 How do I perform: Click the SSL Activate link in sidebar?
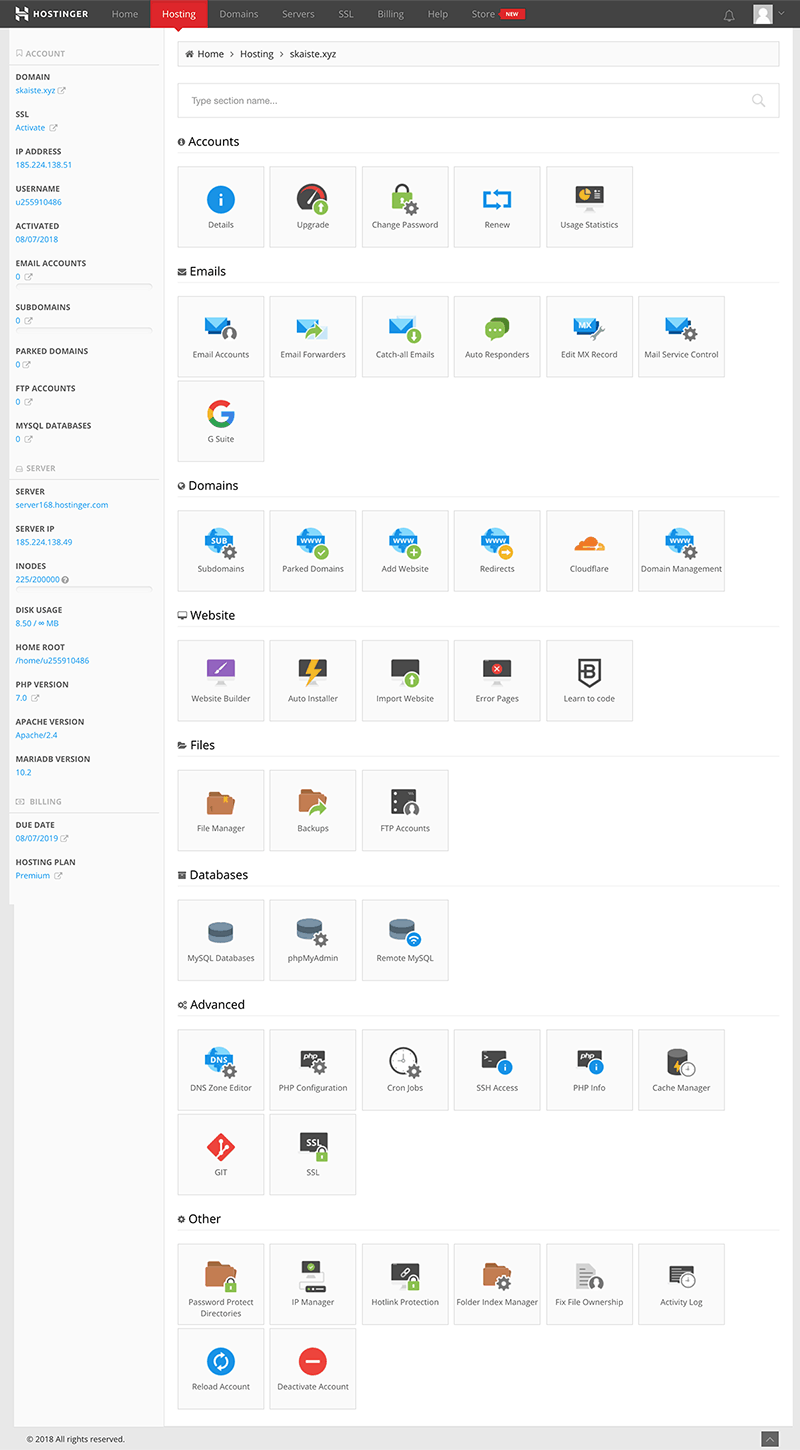pos(30,127)
